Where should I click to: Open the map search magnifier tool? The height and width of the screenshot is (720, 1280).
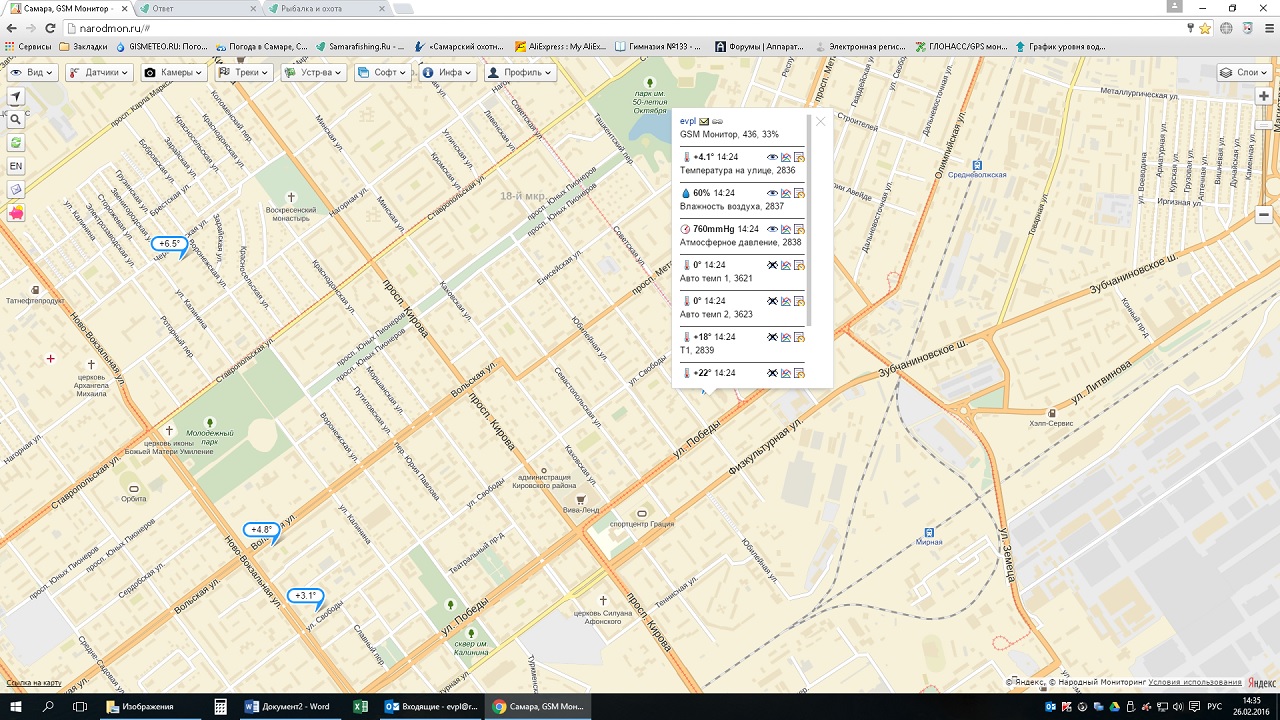(16, 119)
